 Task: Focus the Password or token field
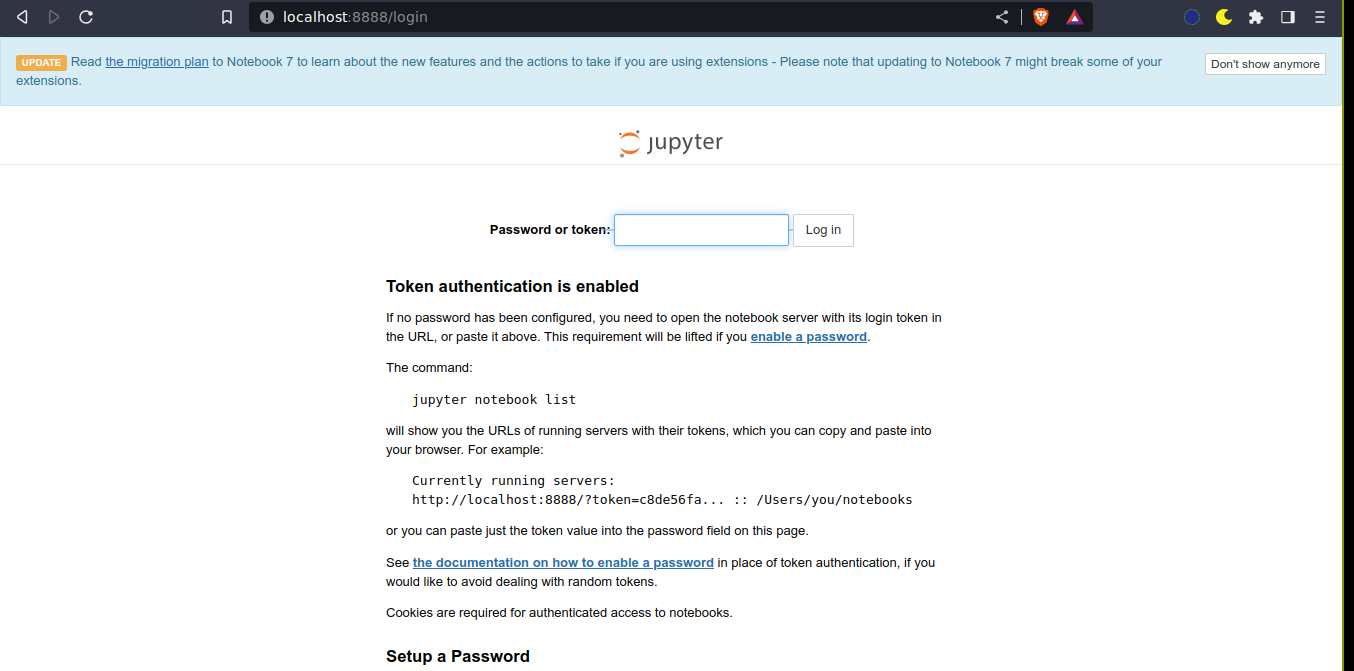pyautogui.click(x=701, y=230)
